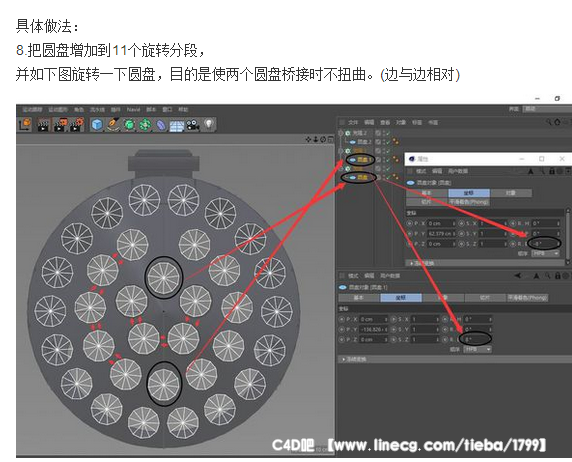572x462 pixels.
Task: Open the Window menu in main menu bar
Action: (x=167, y=110)
